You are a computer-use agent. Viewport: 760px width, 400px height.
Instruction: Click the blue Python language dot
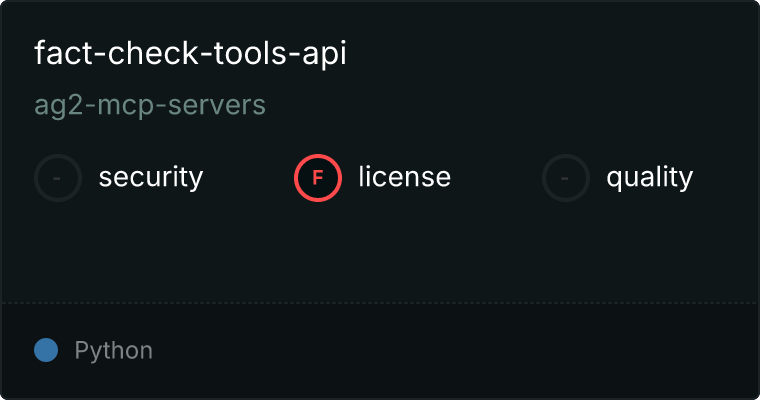tap(46, 350)
